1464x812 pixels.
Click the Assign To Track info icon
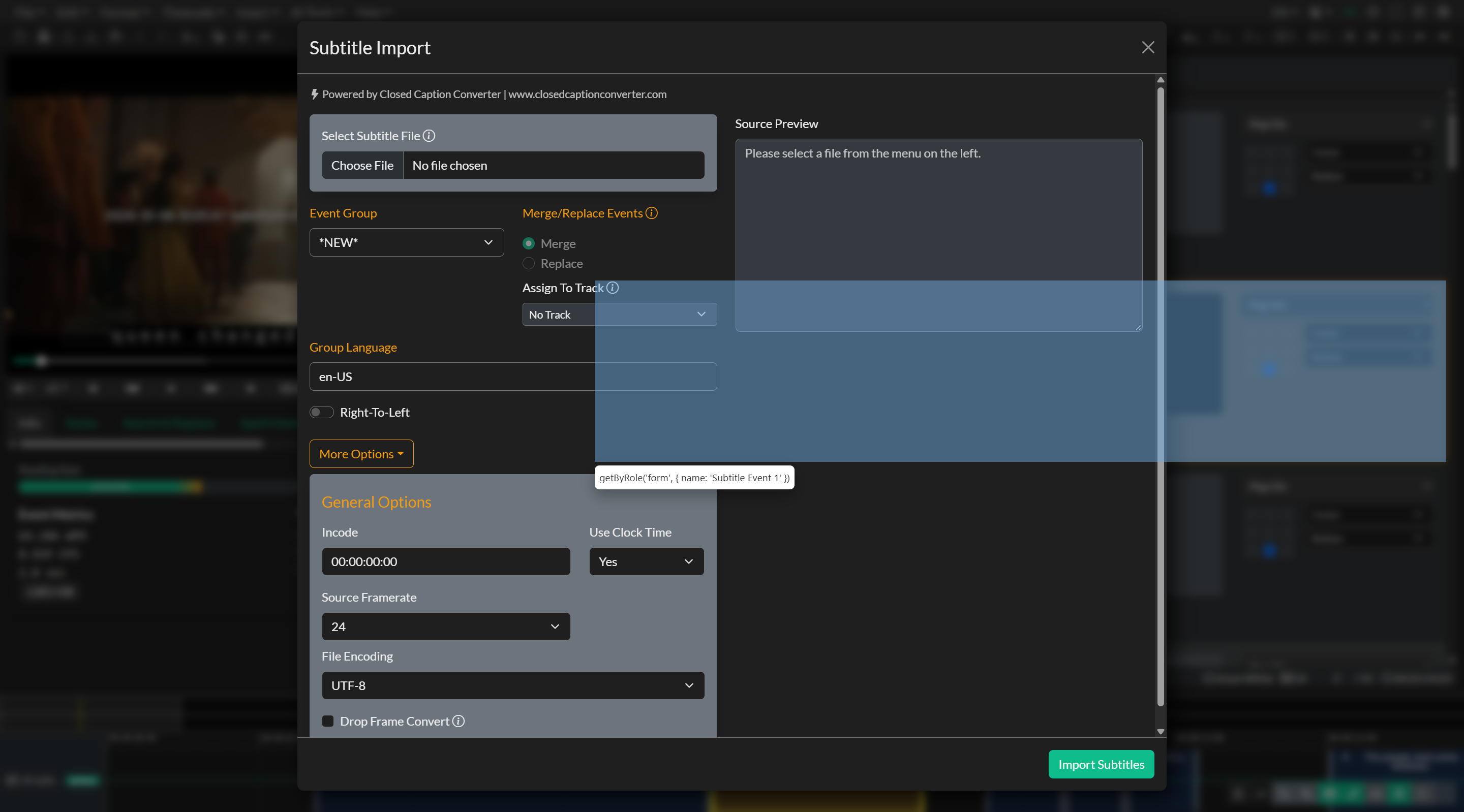coord(613,288)
